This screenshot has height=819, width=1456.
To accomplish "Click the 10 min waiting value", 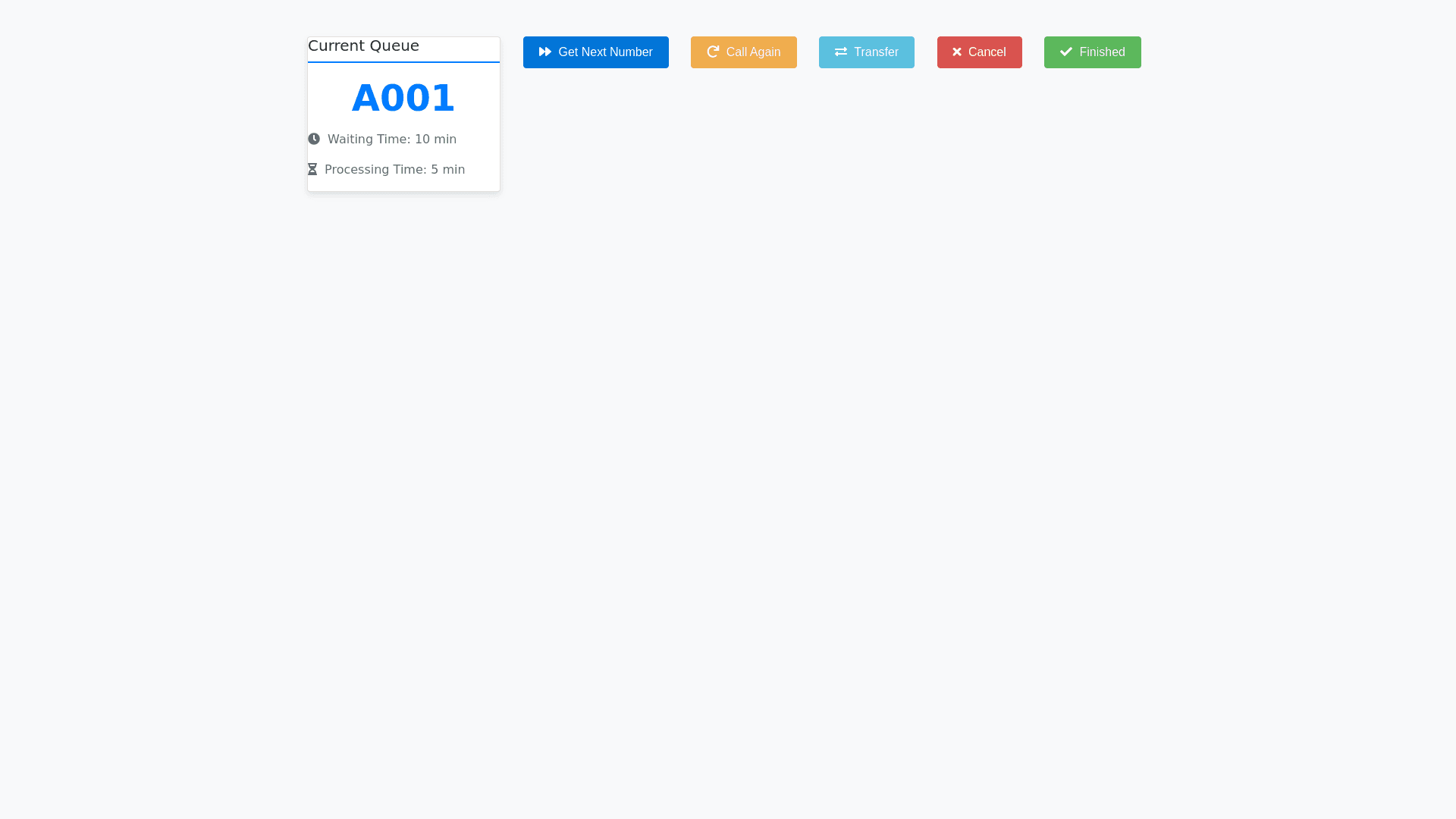I will 435,140.
